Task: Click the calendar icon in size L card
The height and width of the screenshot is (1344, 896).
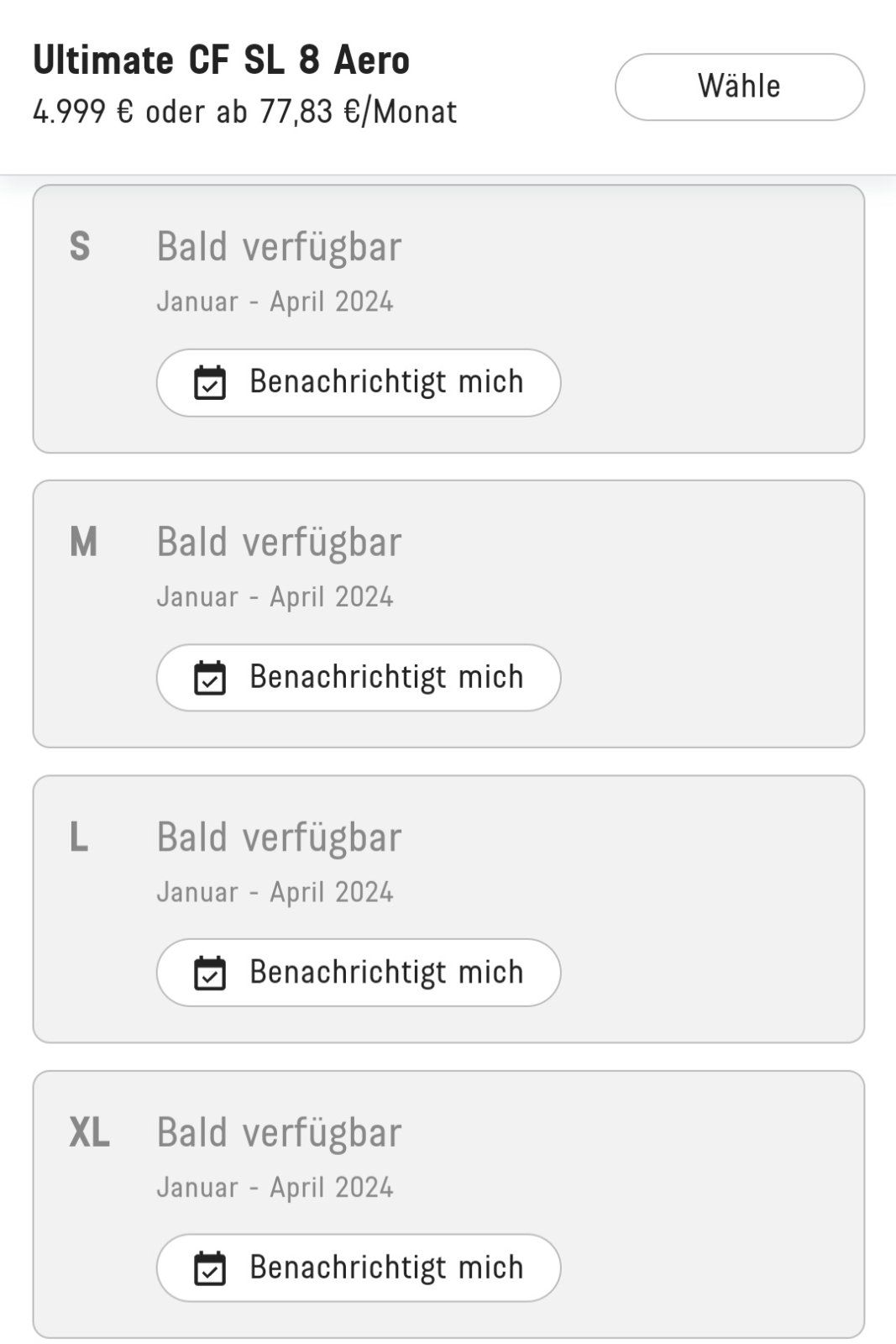Action: click(210, 973)
